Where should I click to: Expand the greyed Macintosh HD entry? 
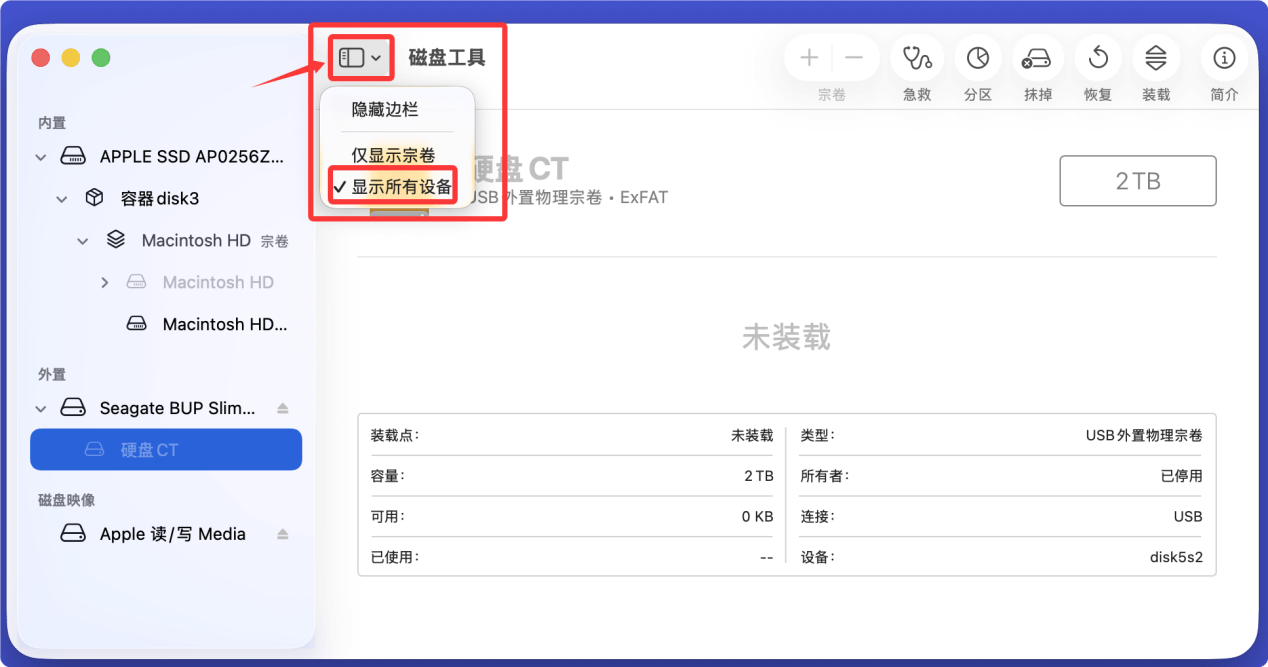[104, 282]
